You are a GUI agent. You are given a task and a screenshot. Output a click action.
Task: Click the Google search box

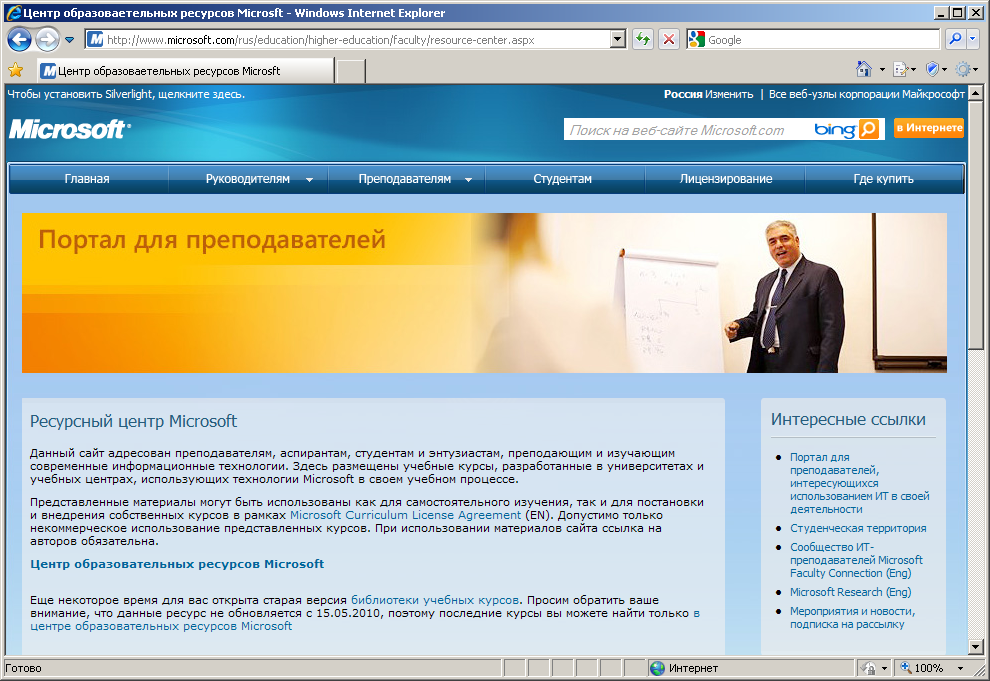click(821, 40)
